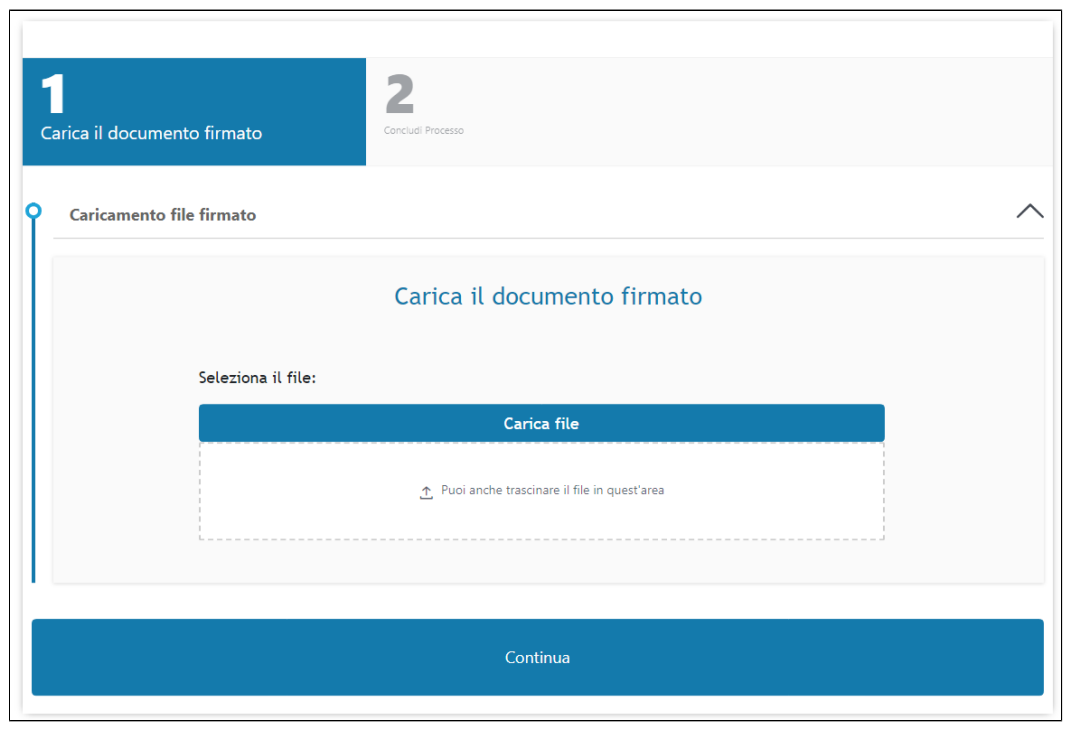Click blank card area left of Carica file
Image resolution: width=1077 pixels, height=732 pixels.
click(x=125, y=423)
